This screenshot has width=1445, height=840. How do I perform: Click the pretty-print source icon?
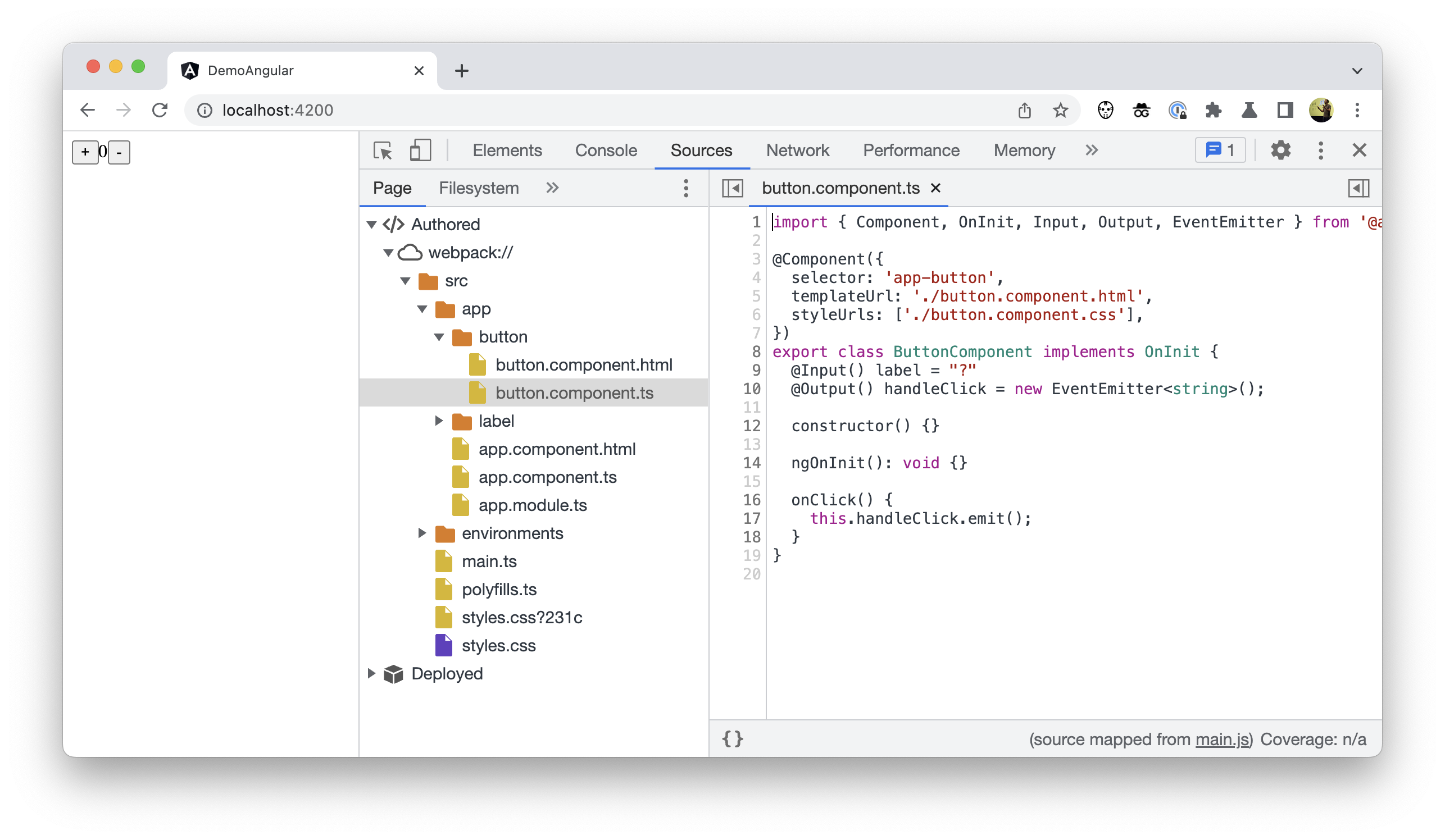pos(733,738)
